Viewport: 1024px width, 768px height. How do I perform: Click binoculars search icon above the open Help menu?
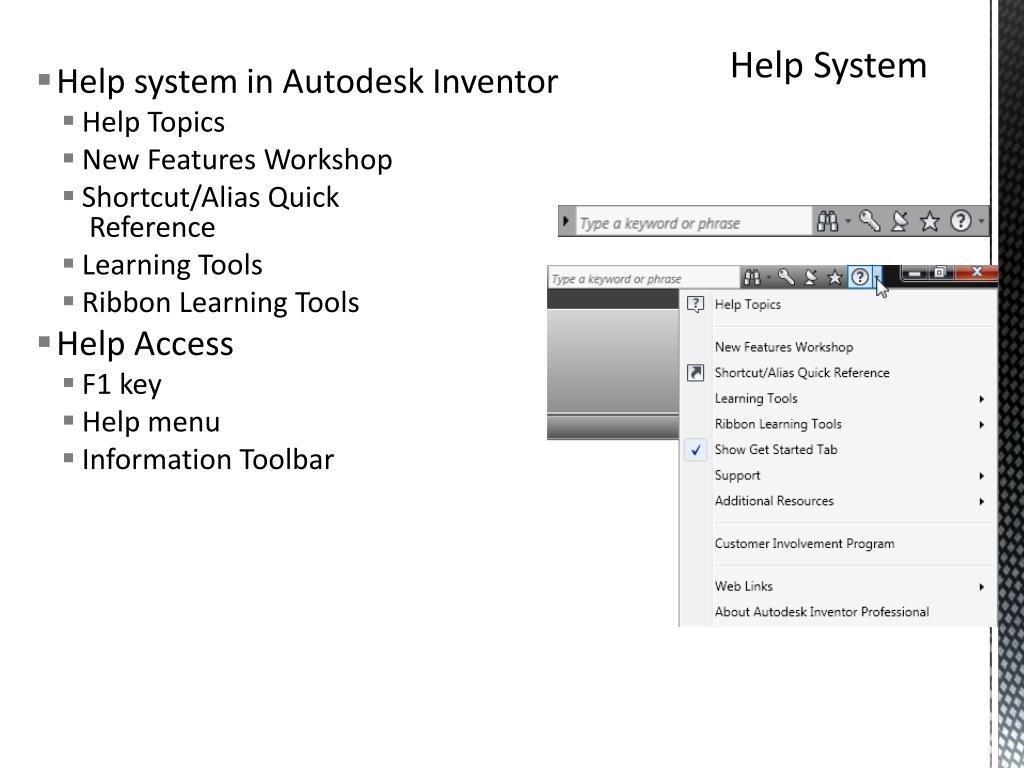[752, 278]
